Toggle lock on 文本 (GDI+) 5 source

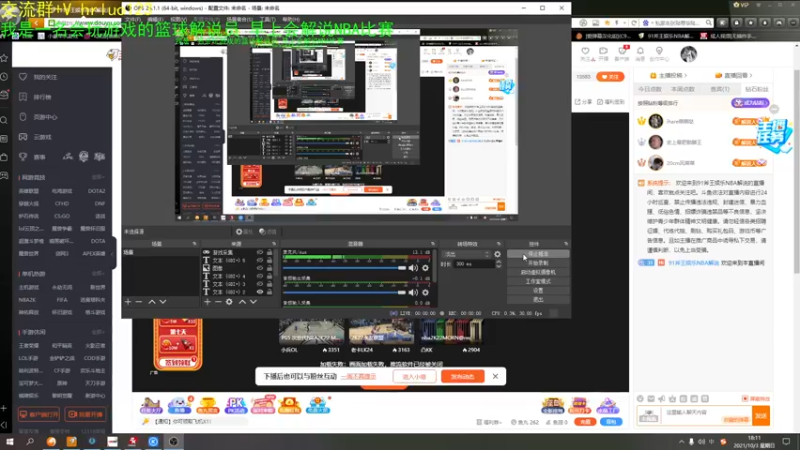pyautogui.click(x=269, y=260)
